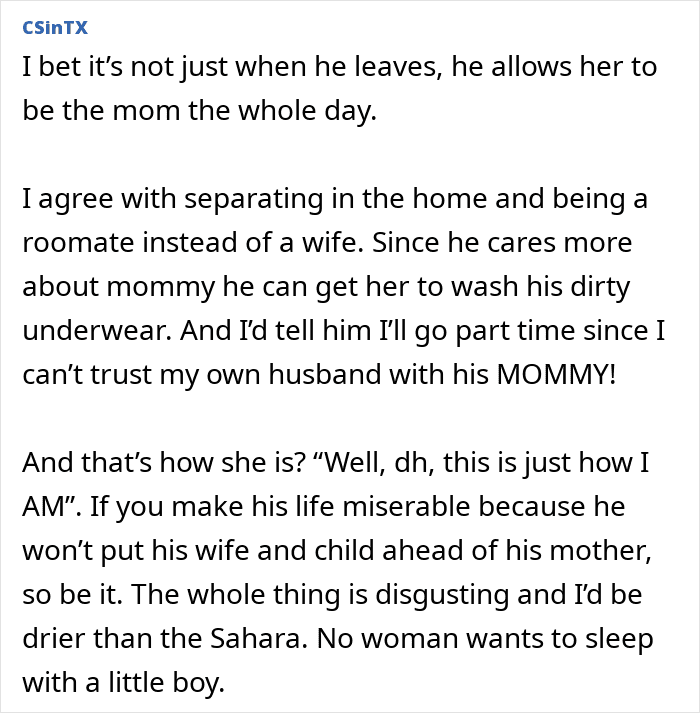
Task: Open the CSinTX user profile link
Action: tap(55, 28)
